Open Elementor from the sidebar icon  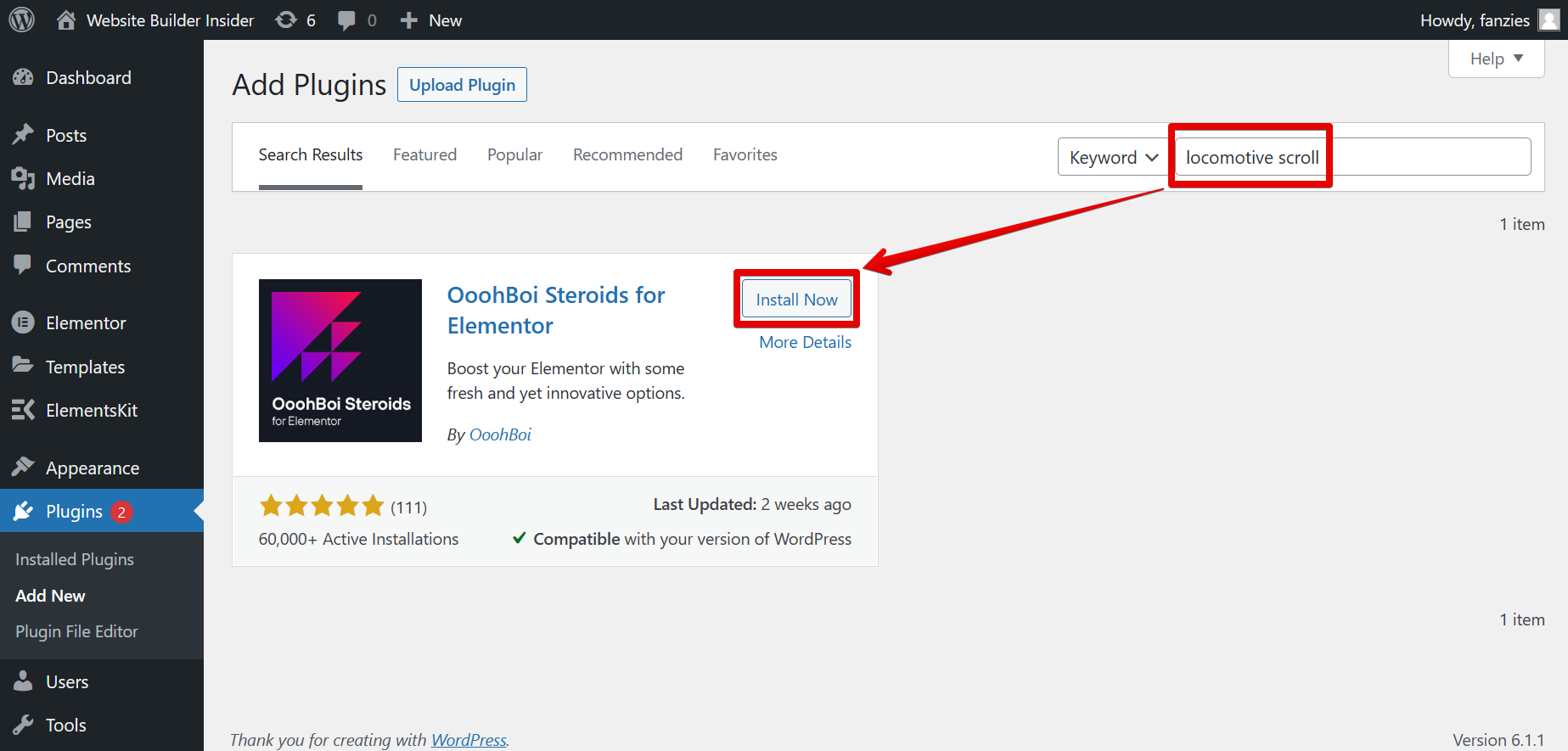[x=23, y=322]
